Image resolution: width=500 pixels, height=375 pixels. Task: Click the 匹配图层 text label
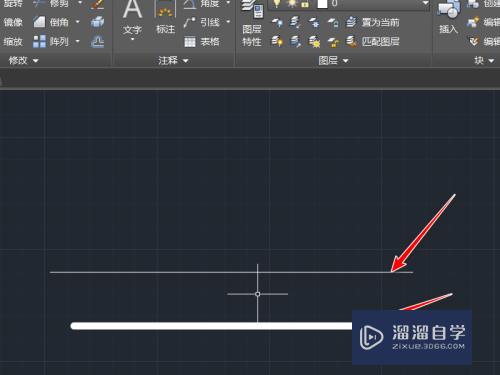381,41
